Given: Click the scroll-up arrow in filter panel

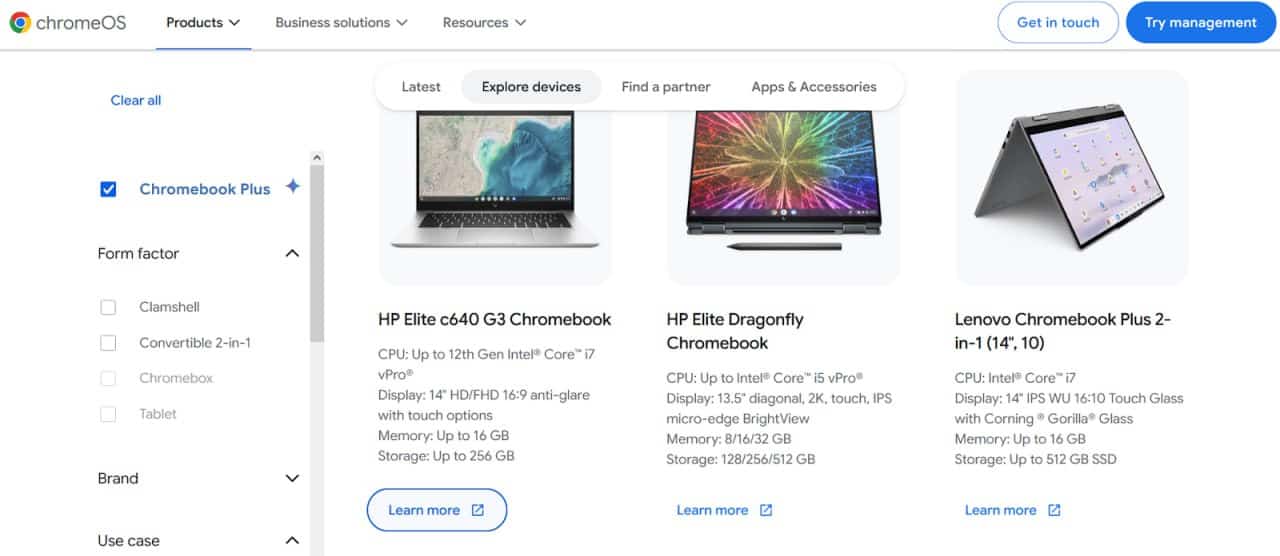Looking at the screenshot, I should tap(317, 158).
